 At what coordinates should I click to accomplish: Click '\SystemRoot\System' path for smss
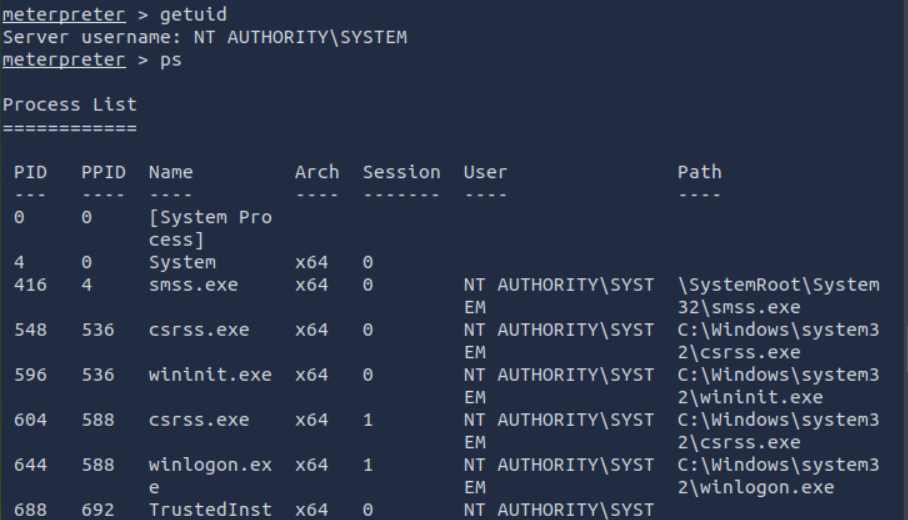[x=778, y=285]
